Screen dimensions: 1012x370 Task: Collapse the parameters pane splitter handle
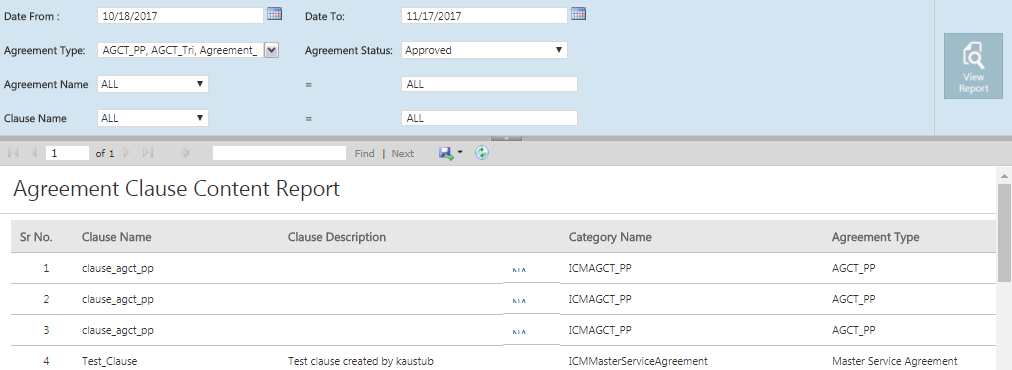[507, 138]
